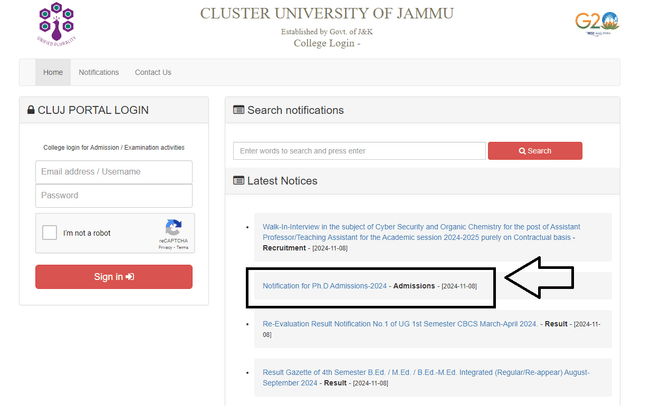Screen dimensions: 670x406
Task: Click the G20 logo at top right
Action: pos(597,24)
